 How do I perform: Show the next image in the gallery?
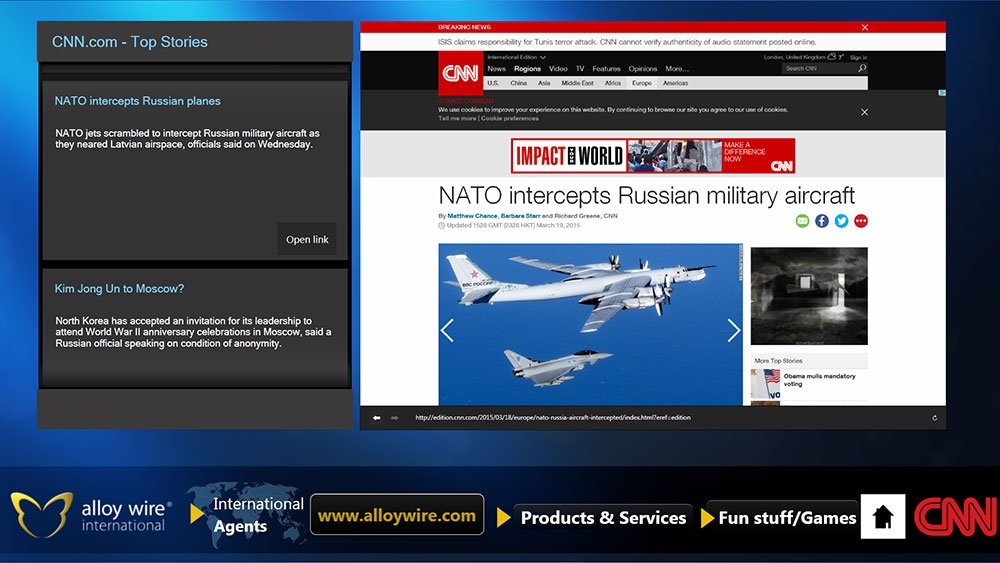tap(733, 330)
